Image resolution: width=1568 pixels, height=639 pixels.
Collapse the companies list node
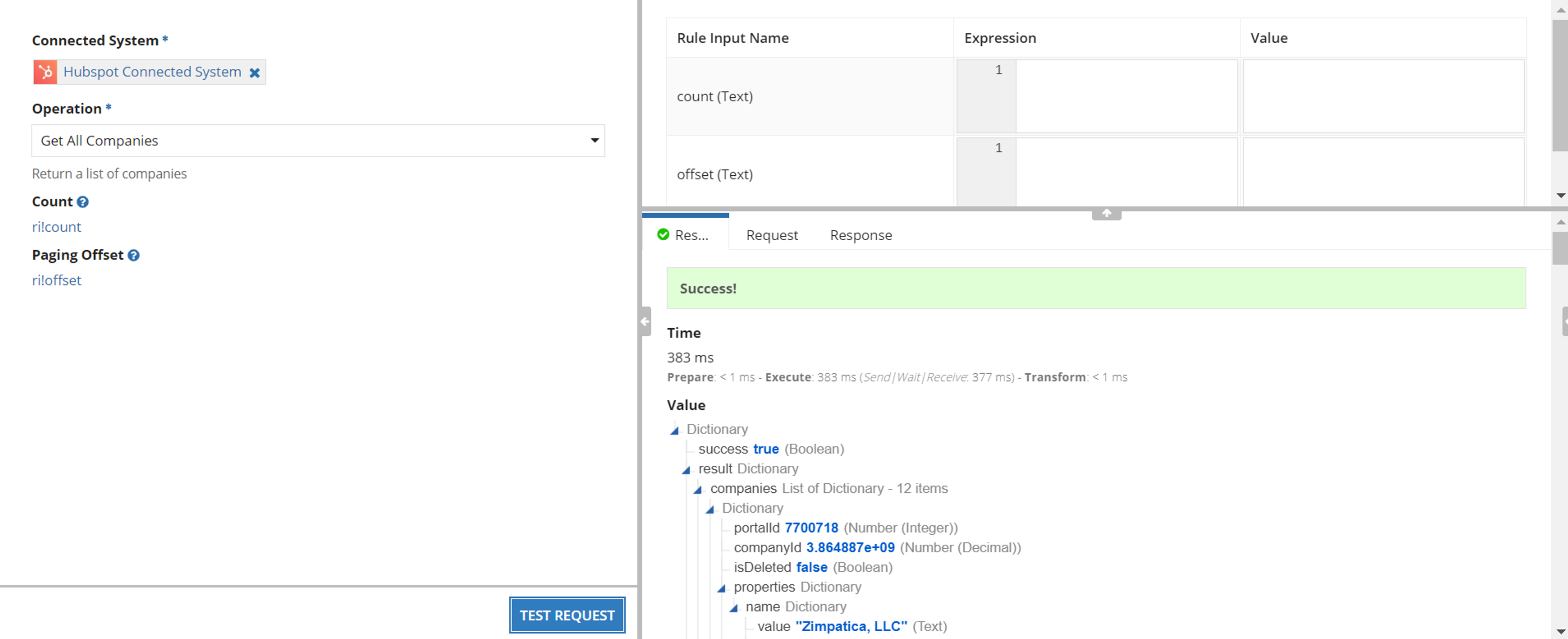click(697, 489)
